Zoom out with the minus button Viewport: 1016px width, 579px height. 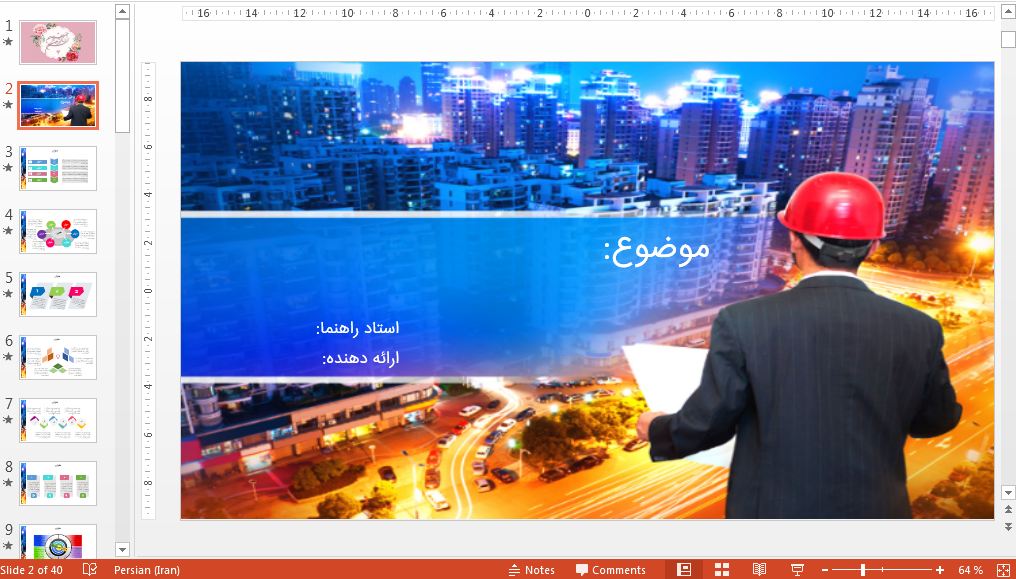(826, 570)
